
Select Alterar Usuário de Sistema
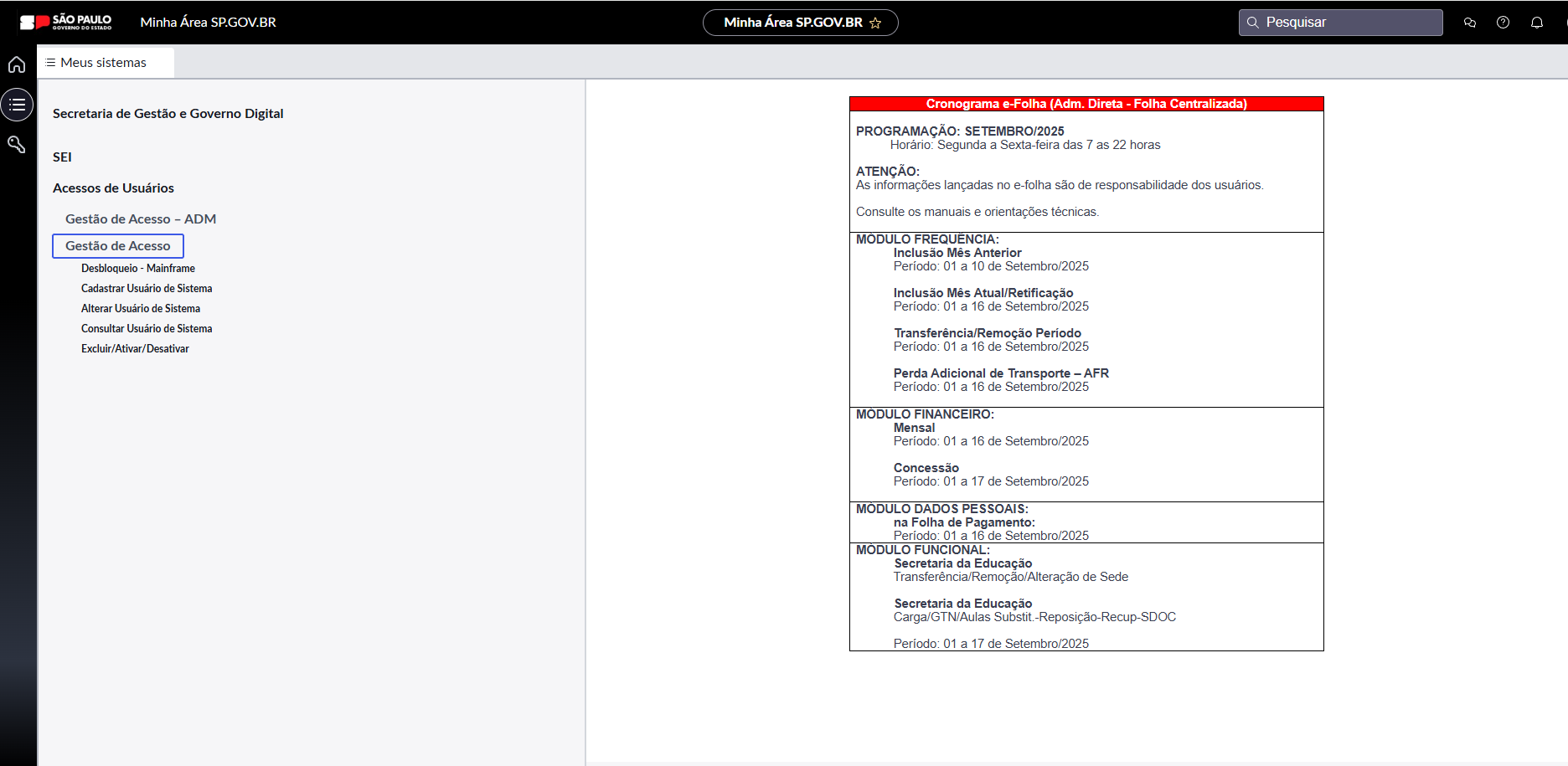click(x=141, y=309)
